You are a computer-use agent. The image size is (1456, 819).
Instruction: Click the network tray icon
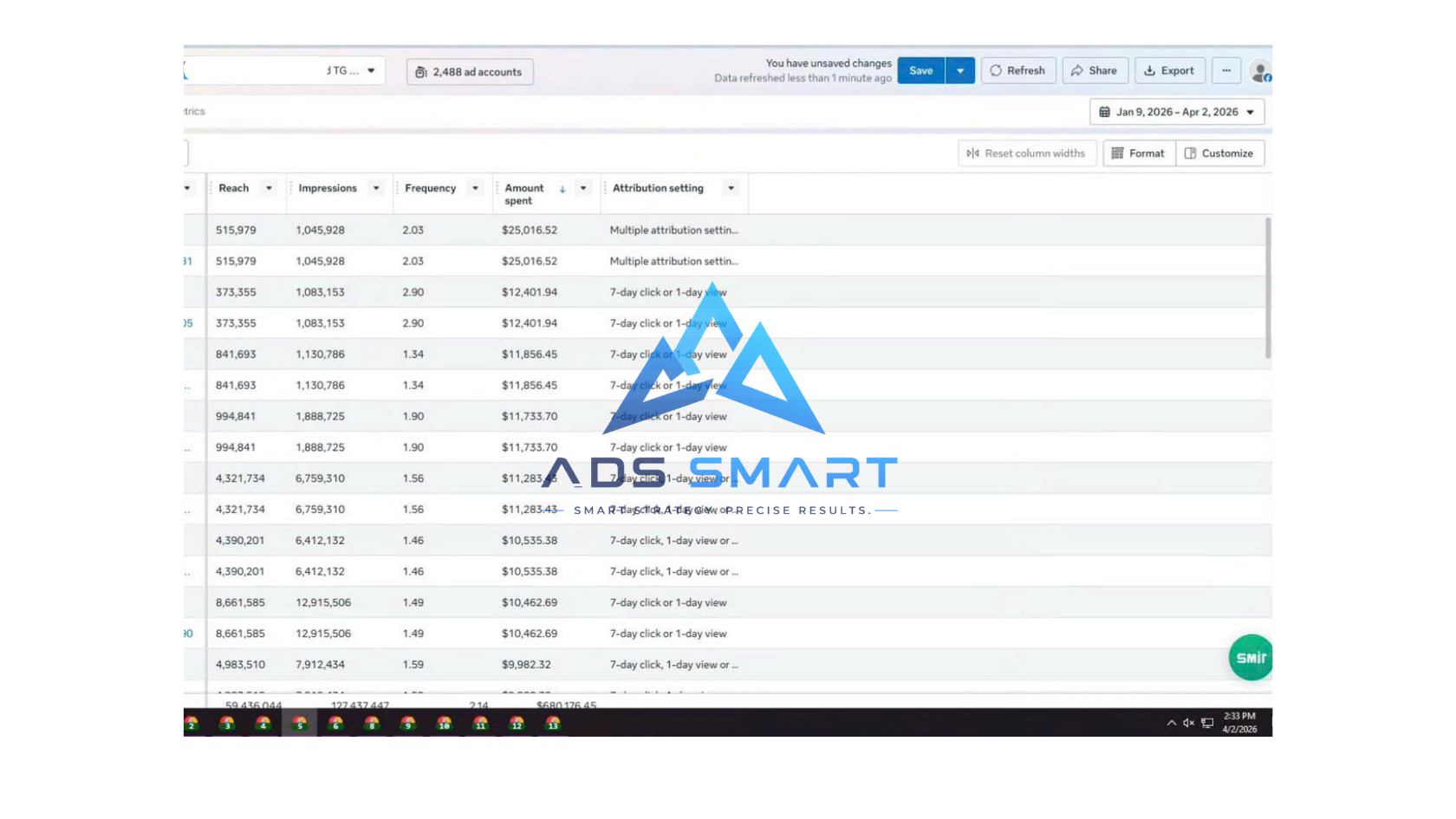point(1207,723)
